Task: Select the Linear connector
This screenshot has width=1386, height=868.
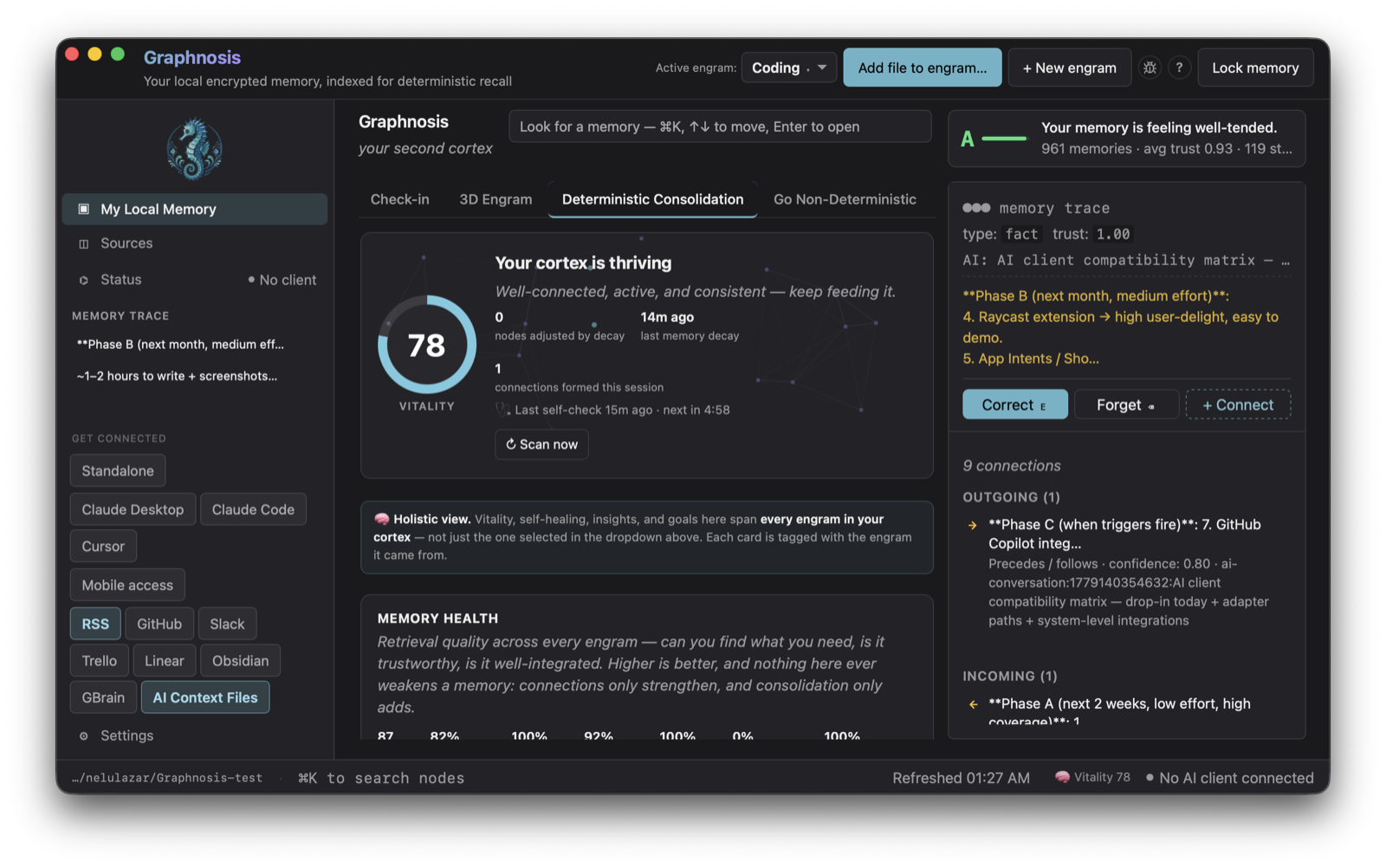Action: pos(165,660)
